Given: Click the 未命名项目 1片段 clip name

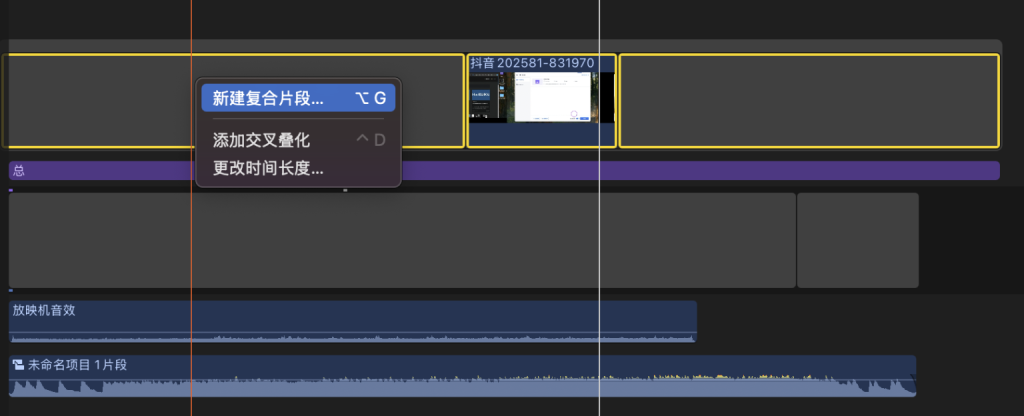Looking at the screenshot, I should (x=78, y=365).
